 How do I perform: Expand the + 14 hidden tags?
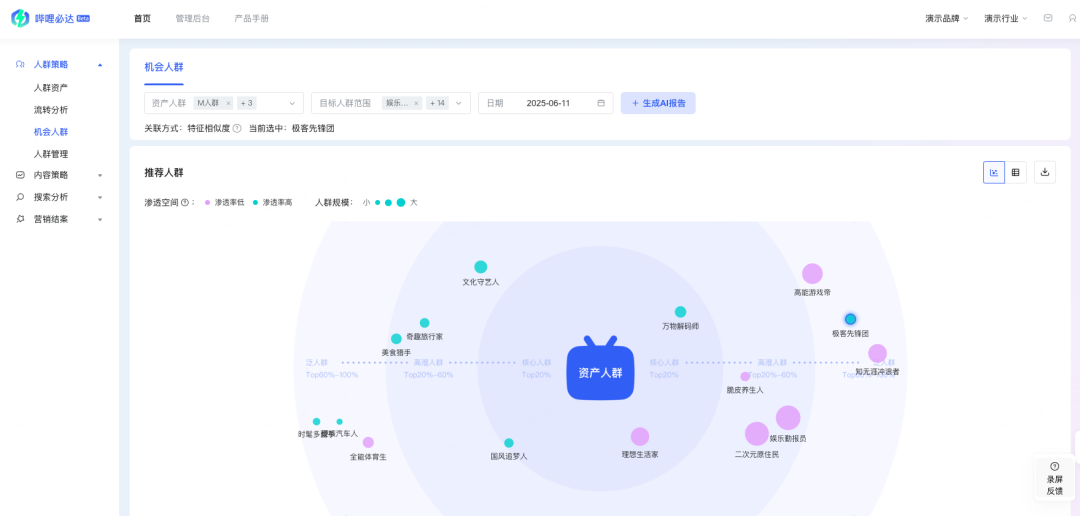437,103
